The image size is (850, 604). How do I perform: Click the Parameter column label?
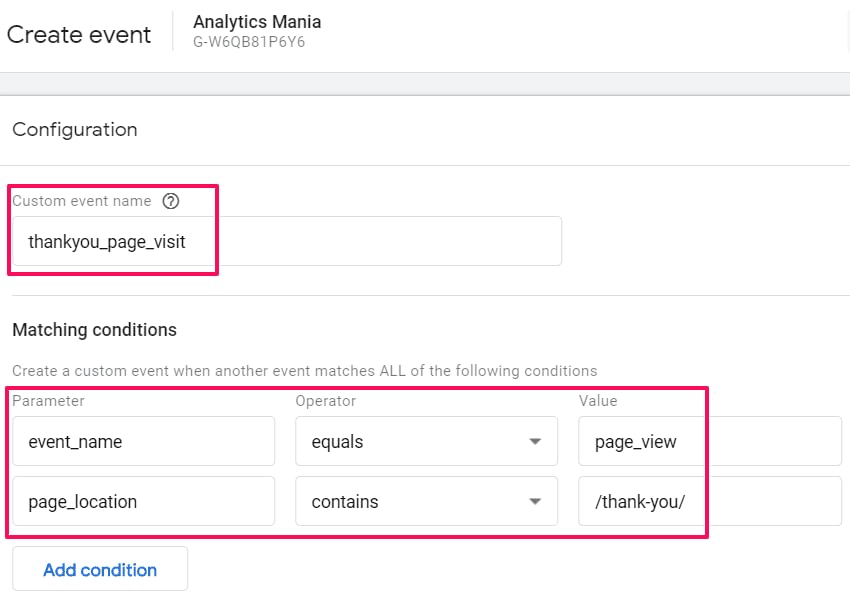48,401
